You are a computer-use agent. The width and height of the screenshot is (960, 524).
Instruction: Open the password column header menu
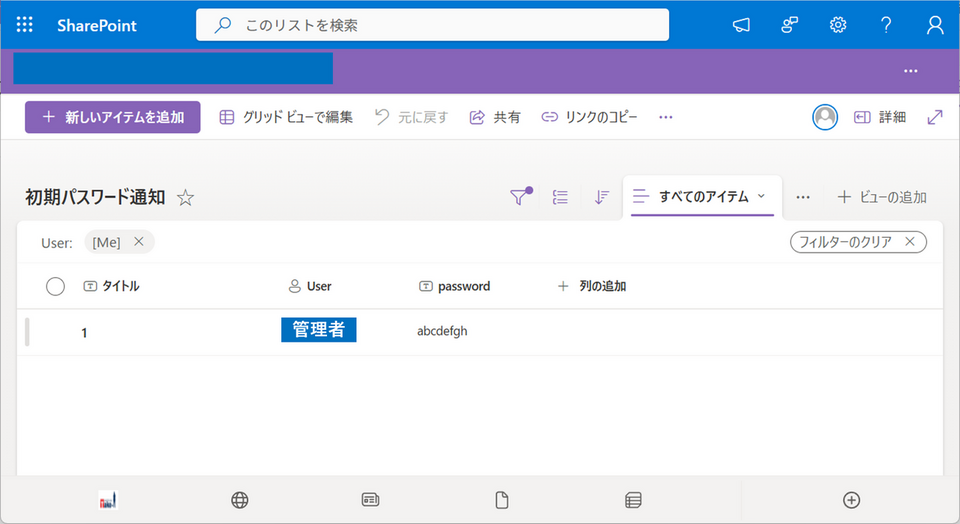pos(455,286)
